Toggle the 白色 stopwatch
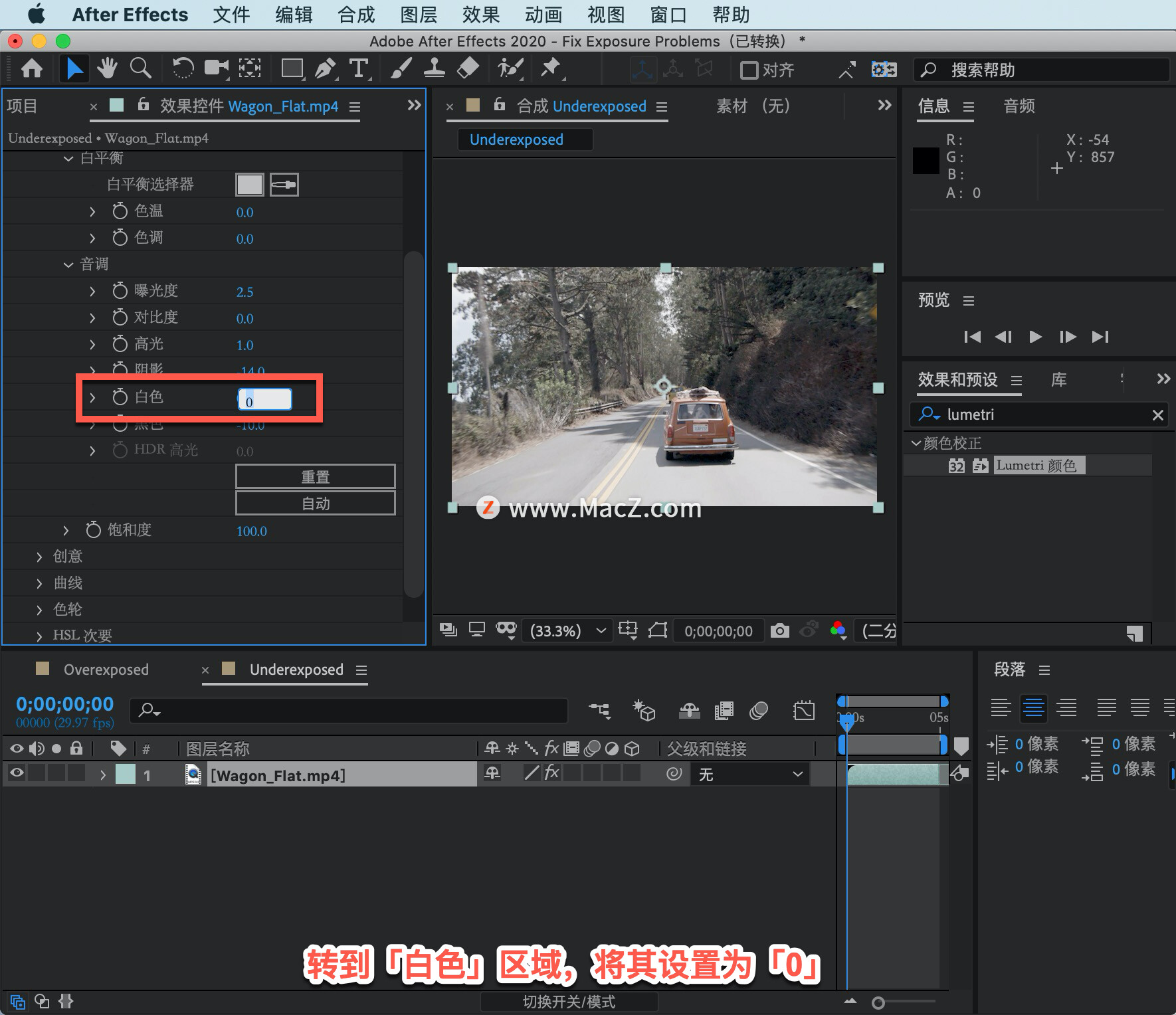This screenshot has height=1015, width=1176. pos(120,397)
